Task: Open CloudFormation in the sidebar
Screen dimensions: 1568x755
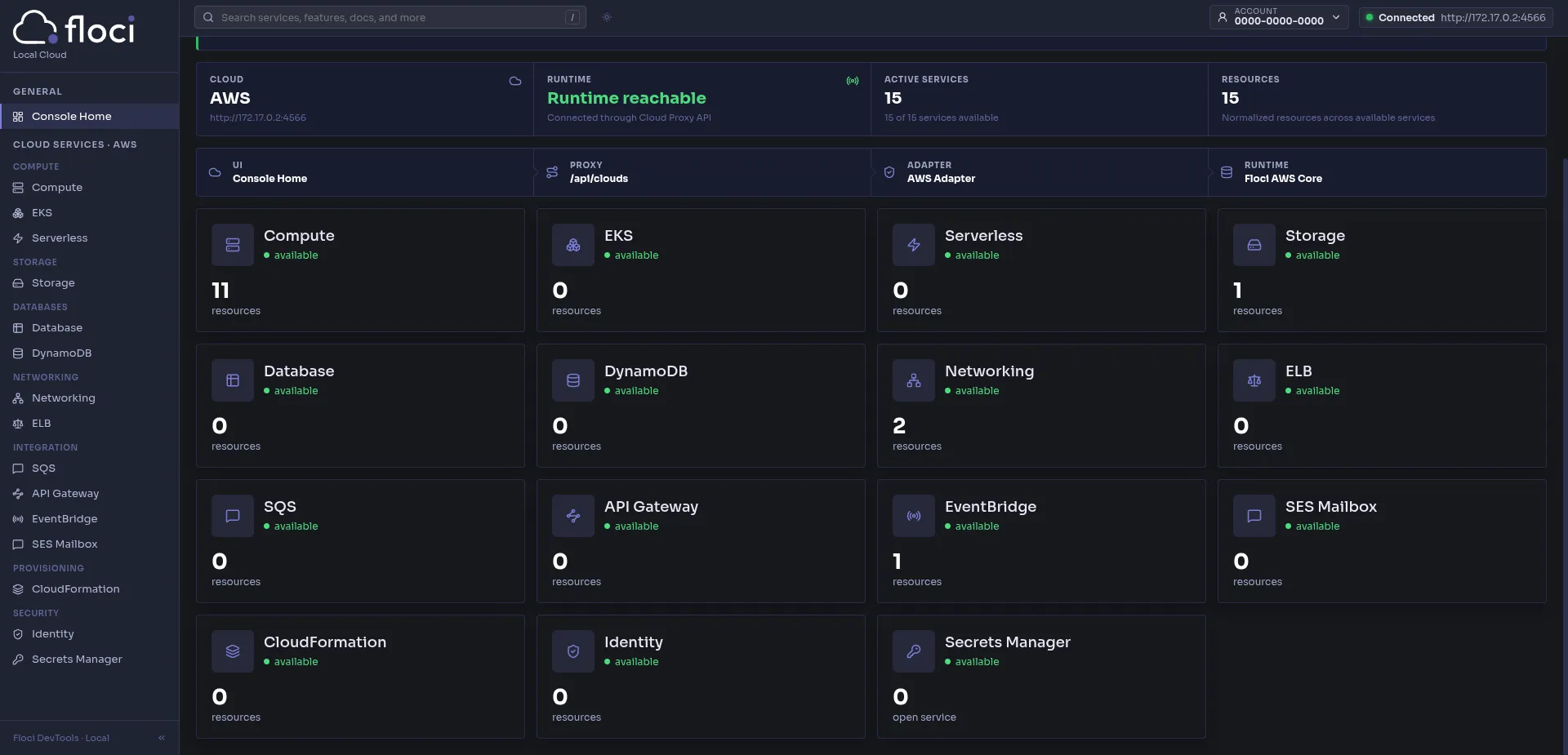Action: [90, 589]
